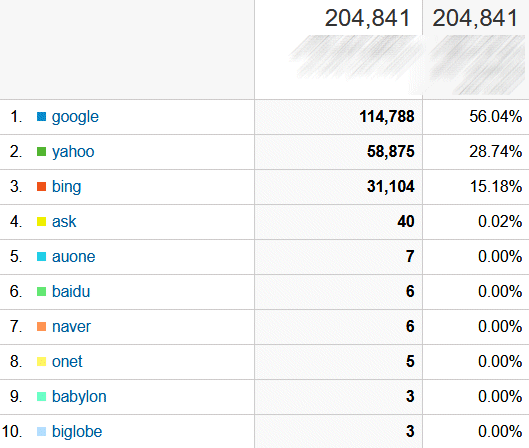The image size is (529, 448).
Task: Open the babylon source link
Action: point(79,397)
